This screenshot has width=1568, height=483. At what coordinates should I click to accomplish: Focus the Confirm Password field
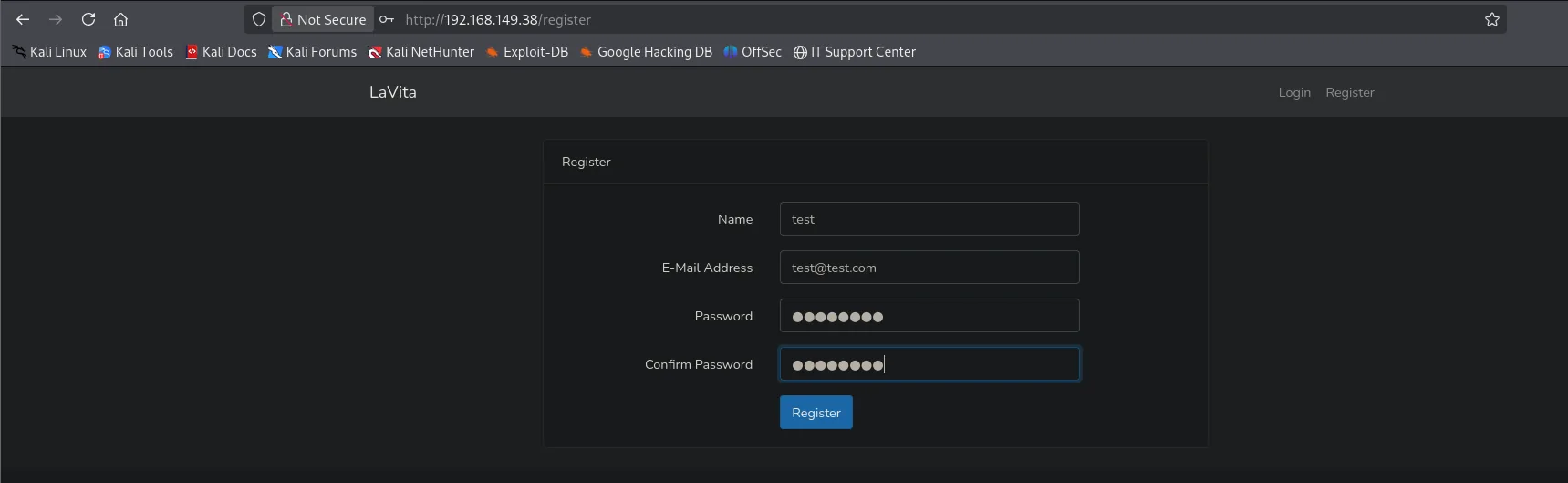[x=929, y=364]
